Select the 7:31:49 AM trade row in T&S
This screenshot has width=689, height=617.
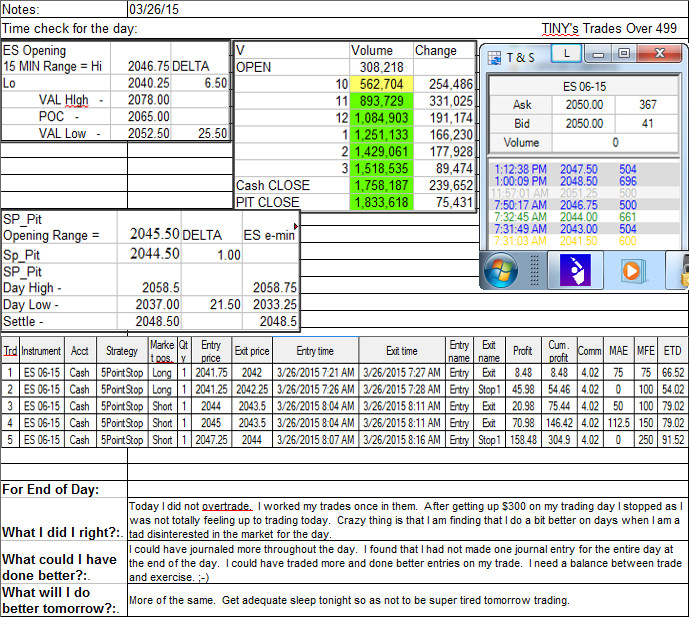click(584, 229)
